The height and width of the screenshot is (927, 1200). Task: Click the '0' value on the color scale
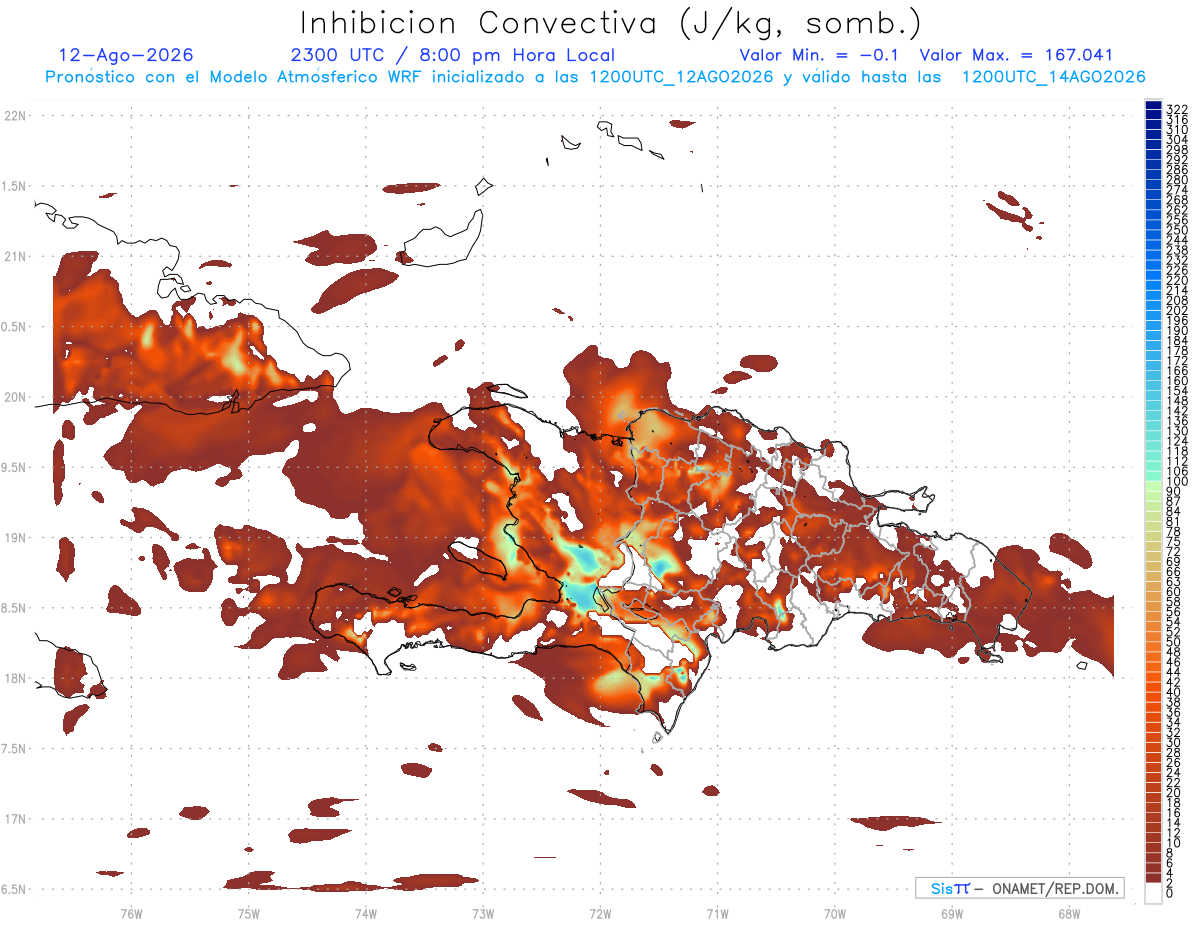click(x=1171, y=892)
